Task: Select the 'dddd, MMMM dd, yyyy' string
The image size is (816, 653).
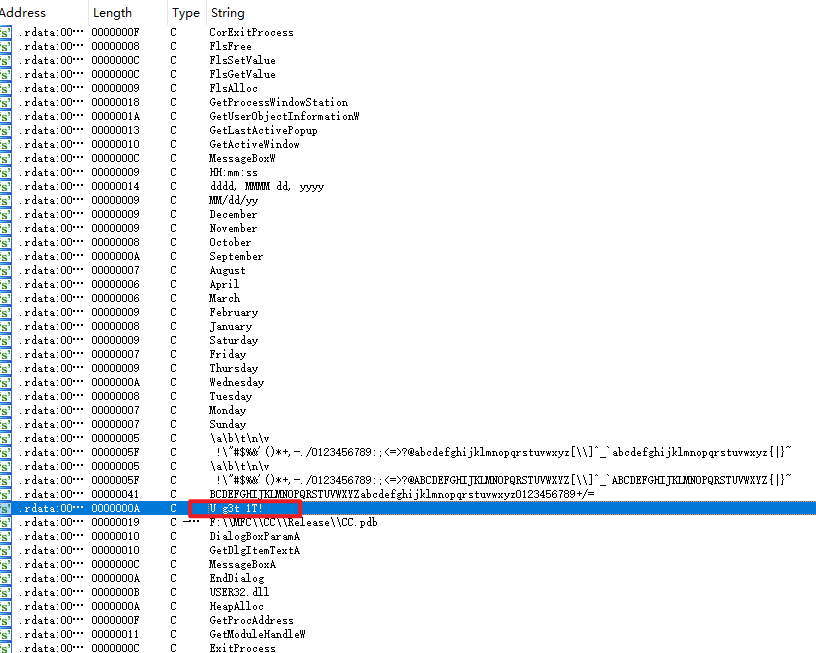Action: point(266,186)
